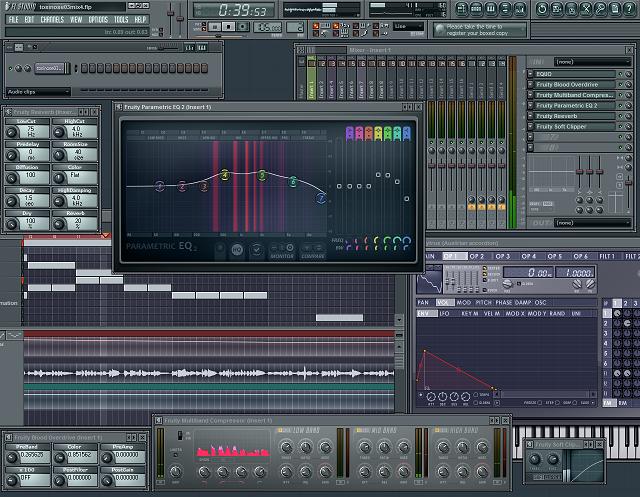Toggle the HQ button in Parametric EQ 2

237,249
